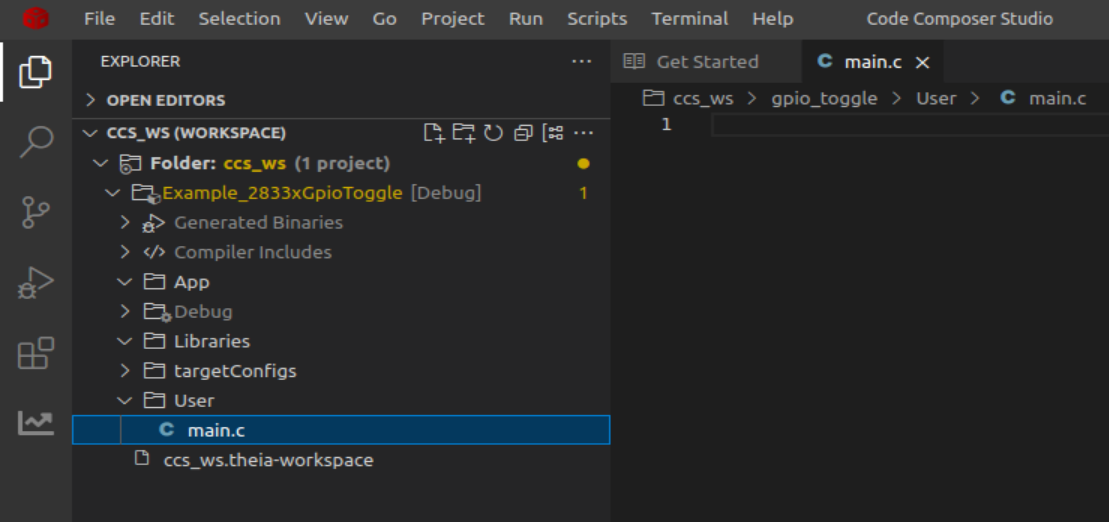Click the Code Composer Studio cube logo
Viewport: 1109px width, 522px height.
(x=35, y=18)
